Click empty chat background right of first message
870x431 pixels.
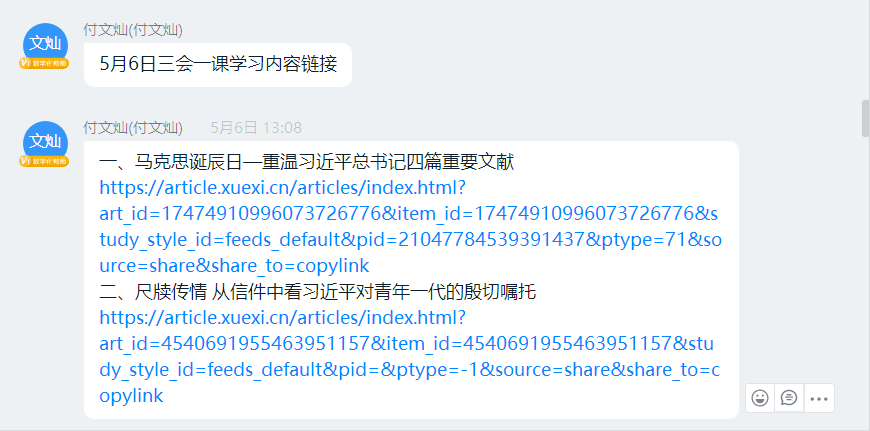(x=600, y=65)
